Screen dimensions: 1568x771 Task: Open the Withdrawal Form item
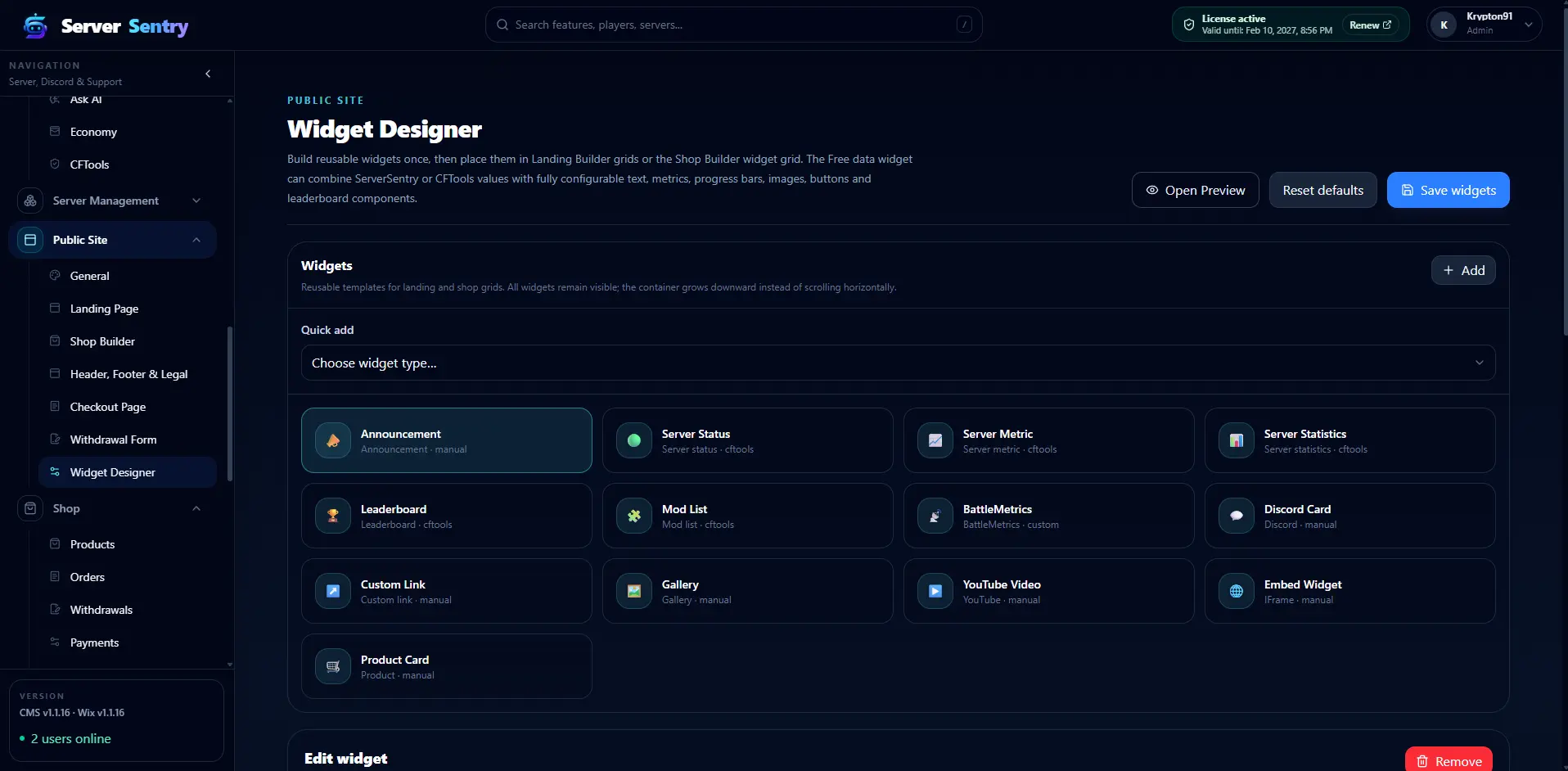[128, 440]
